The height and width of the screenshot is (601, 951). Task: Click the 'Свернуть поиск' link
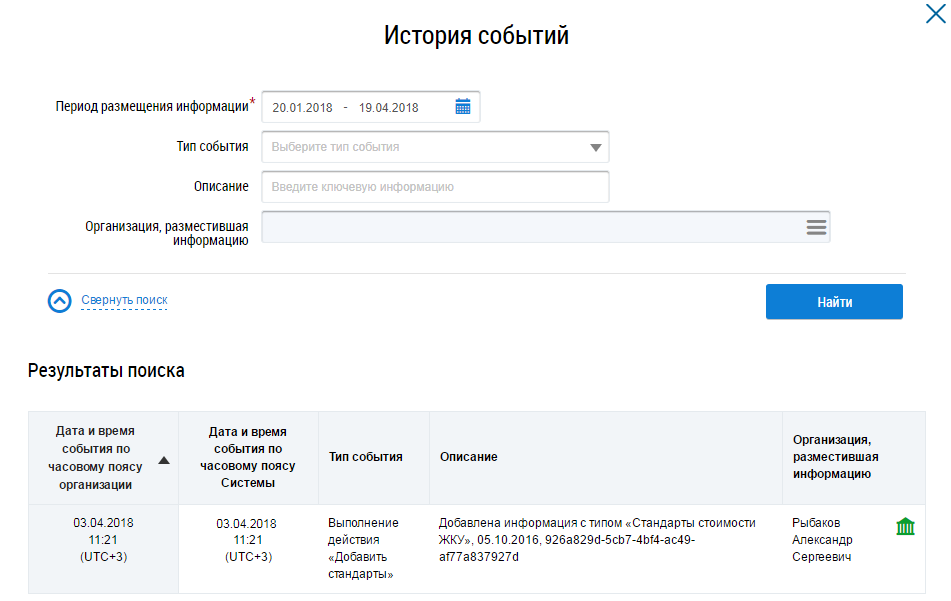click(124, 300)
